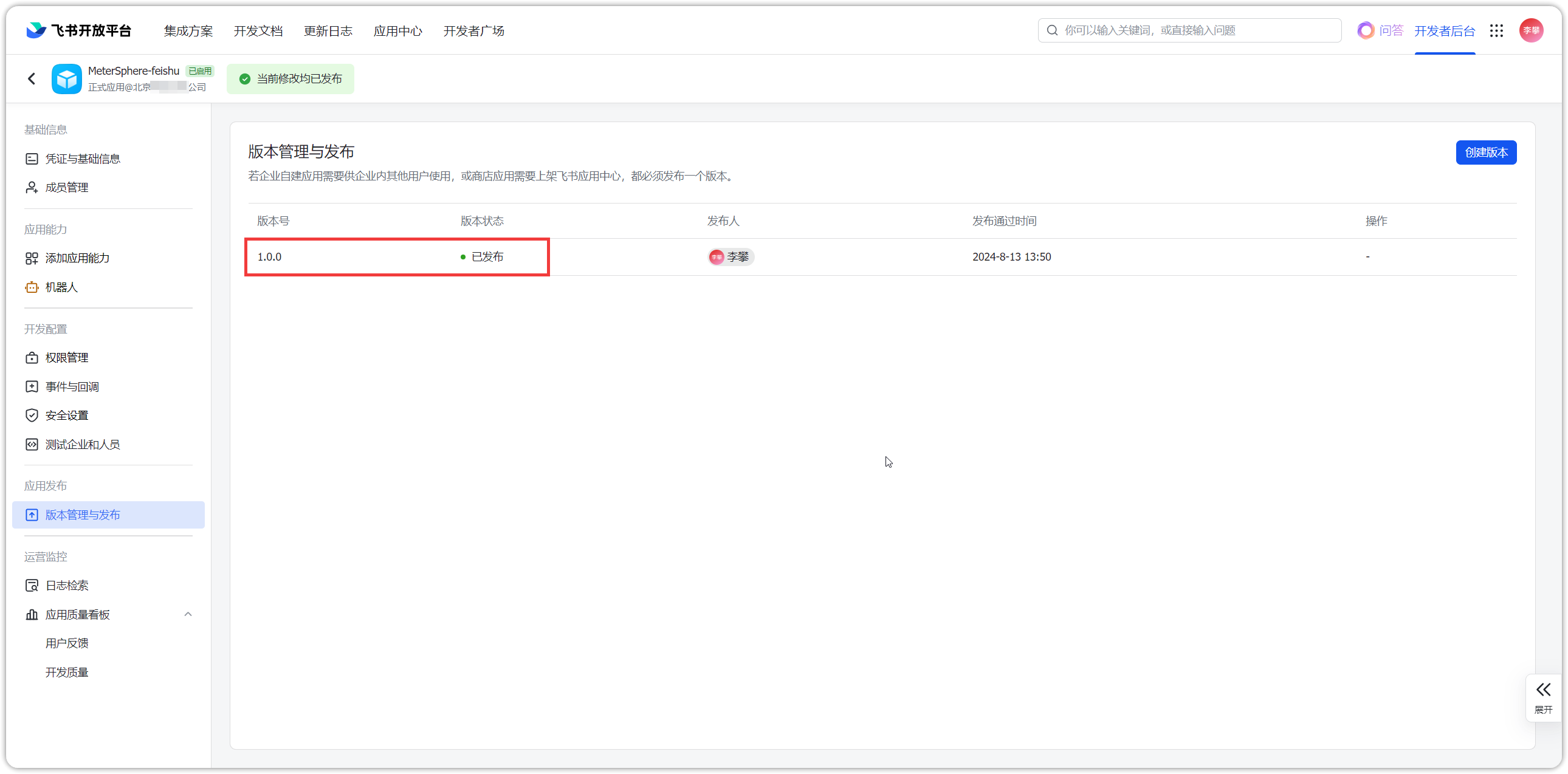Open the 集成方案 menu
The height and width of the screenshot is (774, 1568).
(188, 31)
